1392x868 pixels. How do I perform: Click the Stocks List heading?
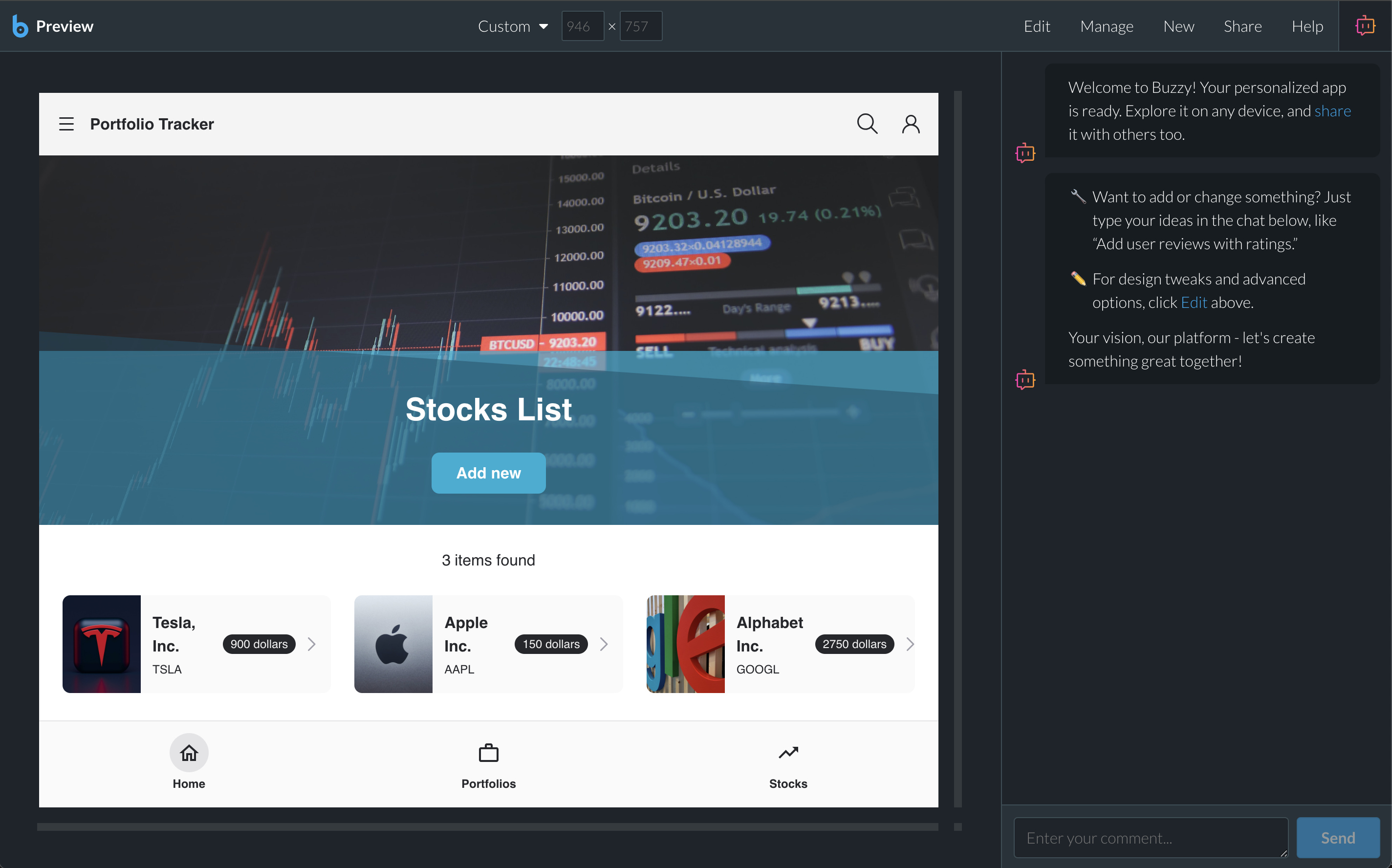(x=488, y=409)
